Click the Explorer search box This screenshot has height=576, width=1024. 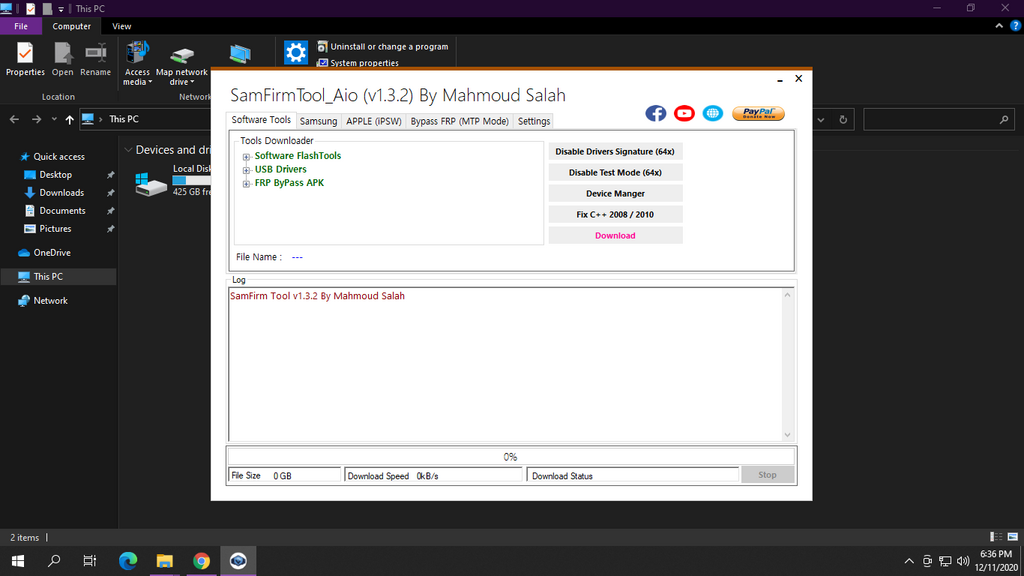coord(938,120)
